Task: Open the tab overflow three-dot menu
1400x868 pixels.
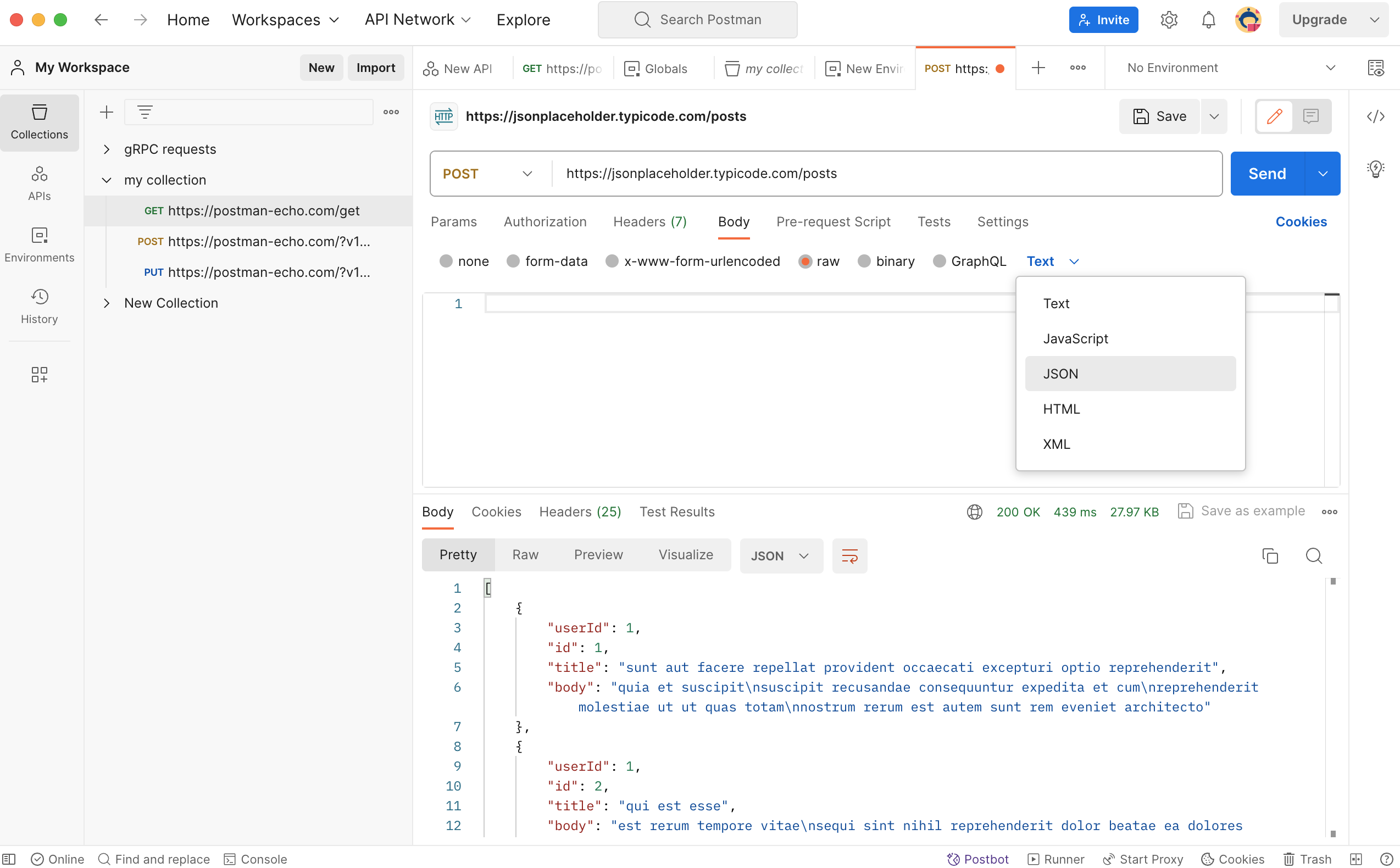Action: (x=1077, y=68)
